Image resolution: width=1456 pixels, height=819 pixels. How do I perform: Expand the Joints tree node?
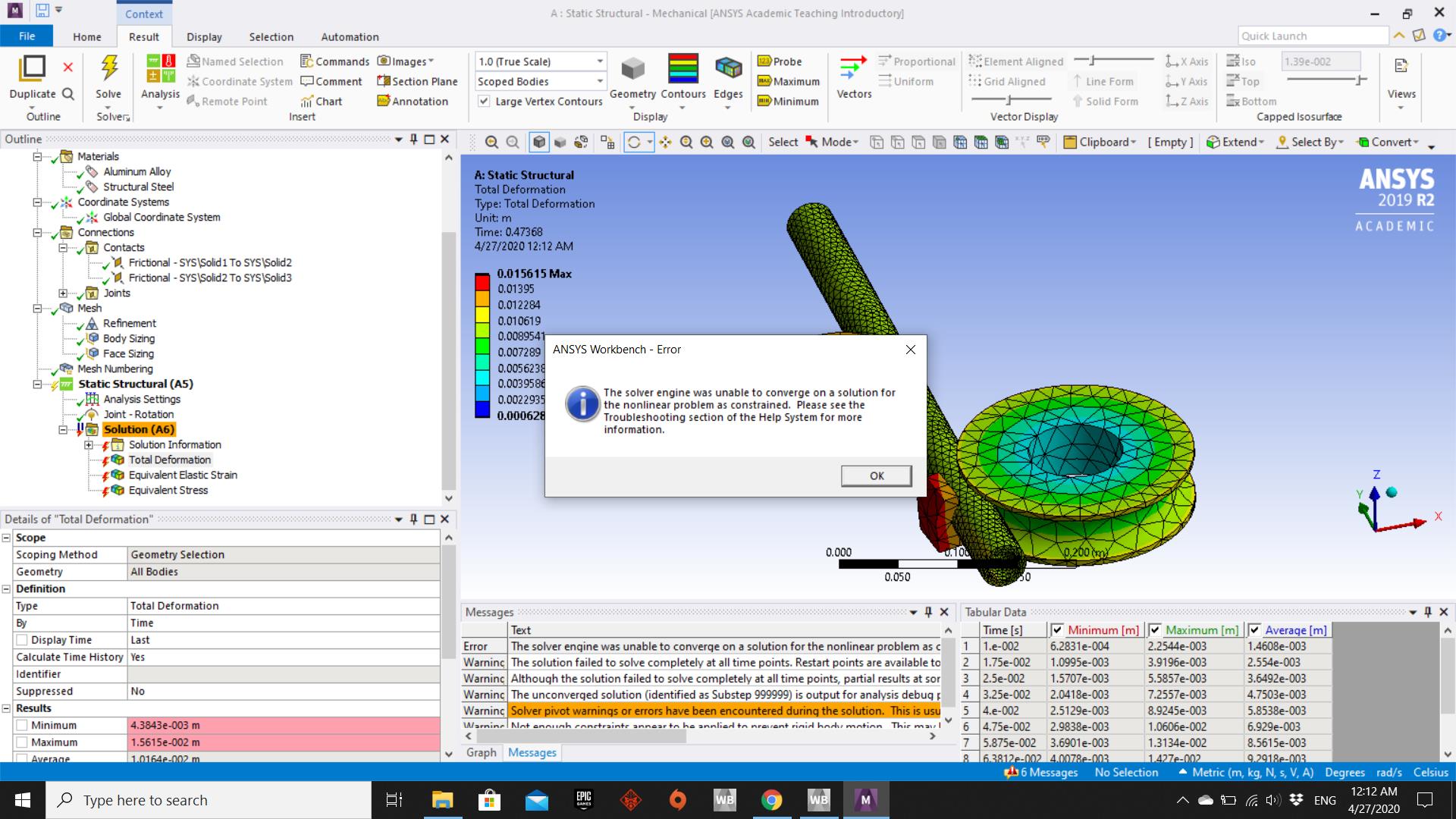click(x=63, y=293)
